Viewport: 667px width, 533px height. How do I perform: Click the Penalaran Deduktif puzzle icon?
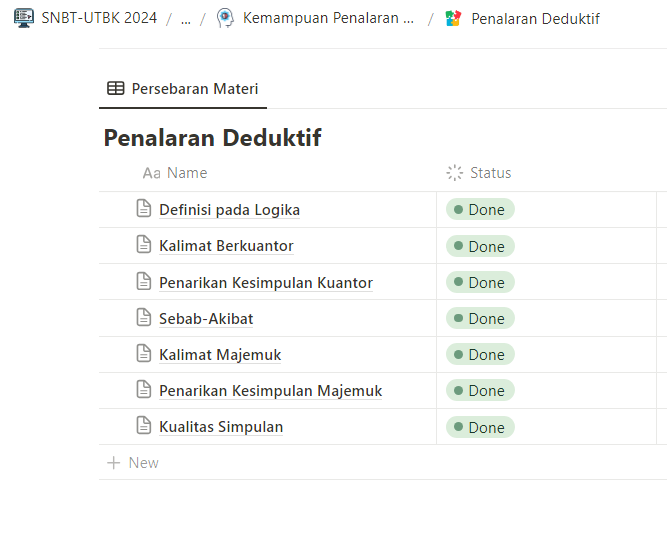tap(453, 19)
